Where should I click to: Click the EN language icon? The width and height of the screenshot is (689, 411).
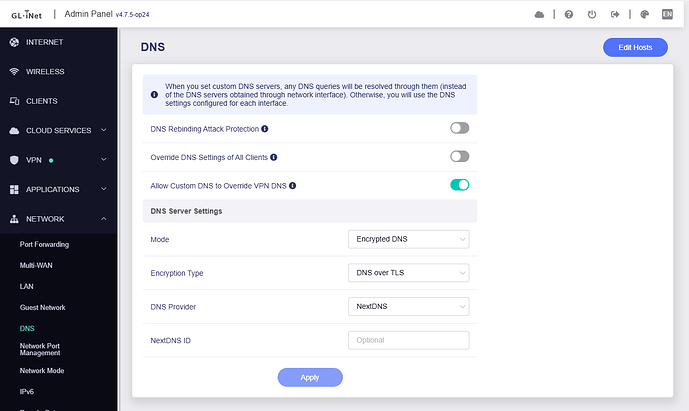(667, 15)
